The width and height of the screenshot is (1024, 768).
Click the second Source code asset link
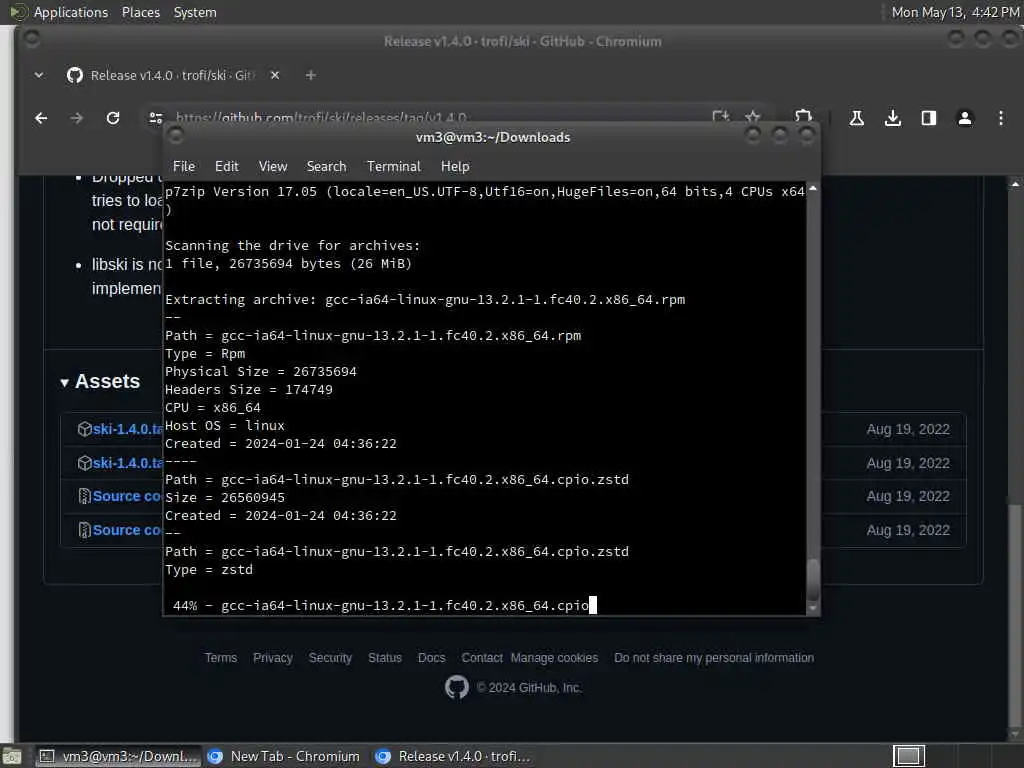127,530
